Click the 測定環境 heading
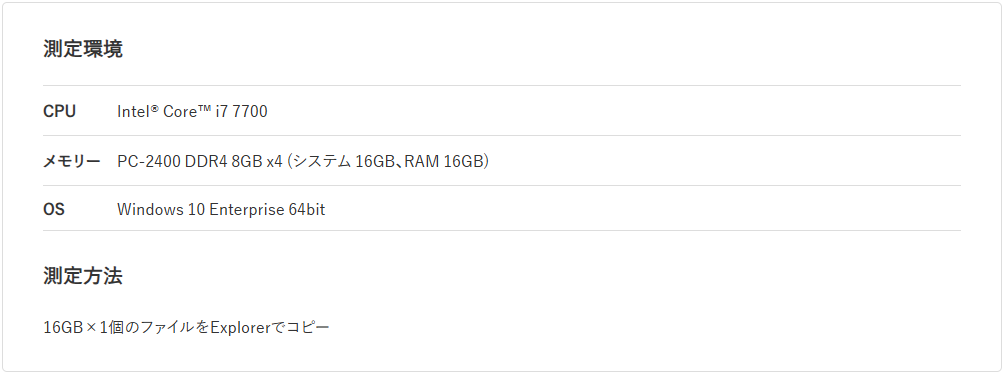The image size is (1004, 374). [83, 49]
